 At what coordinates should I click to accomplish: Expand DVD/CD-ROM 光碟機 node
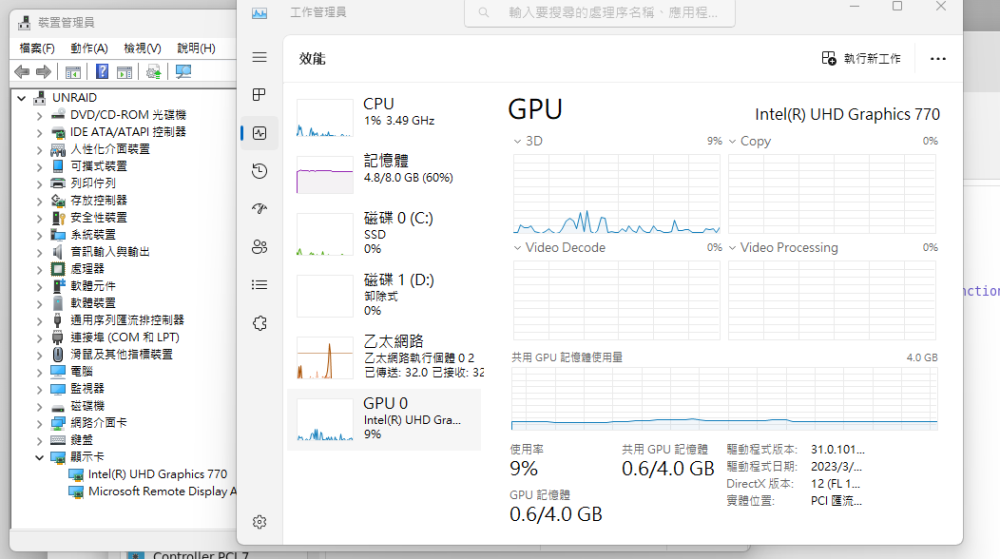[x=40, y=116]
